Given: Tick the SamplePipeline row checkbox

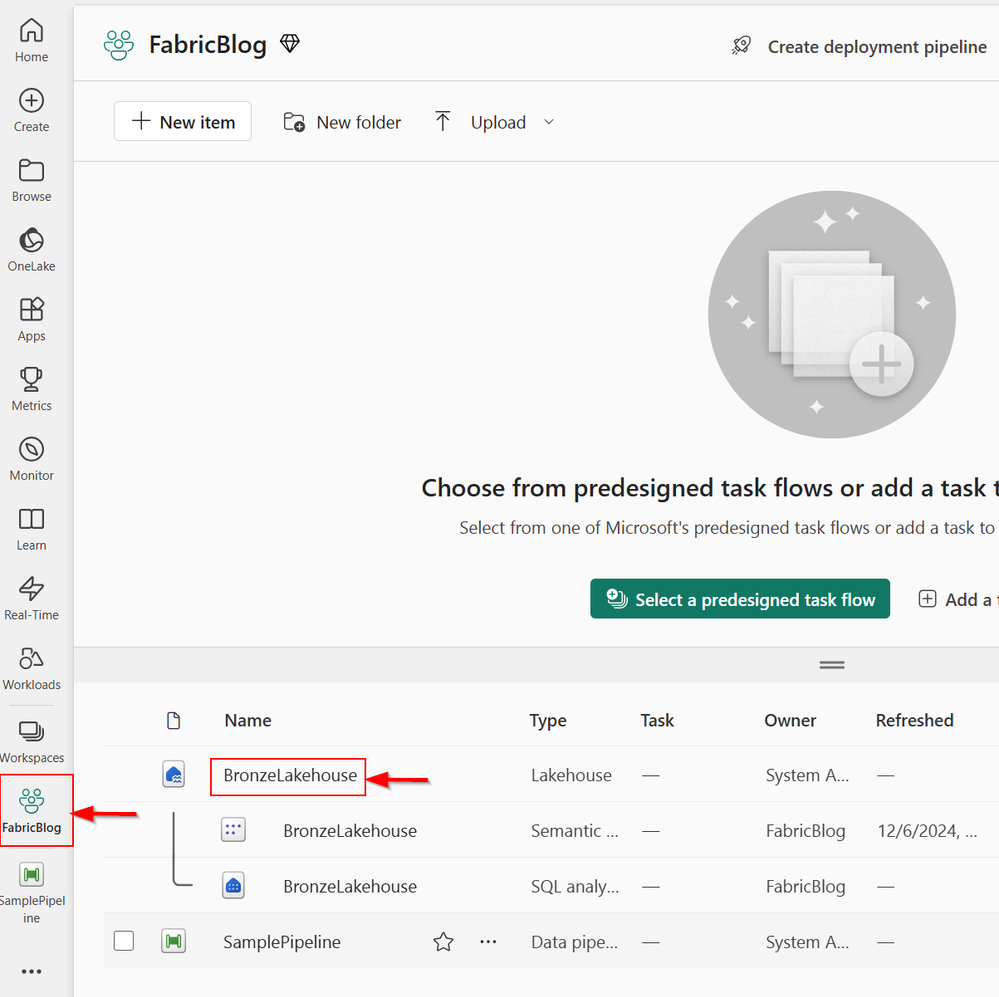Looking at the screenshot, I should [124, 941].
